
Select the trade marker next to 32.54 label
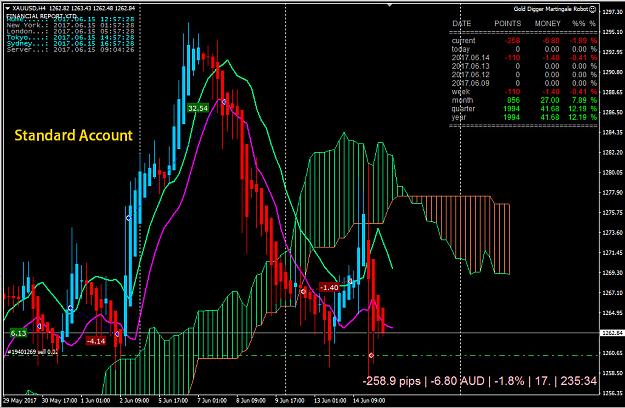(x=224, y=102)
